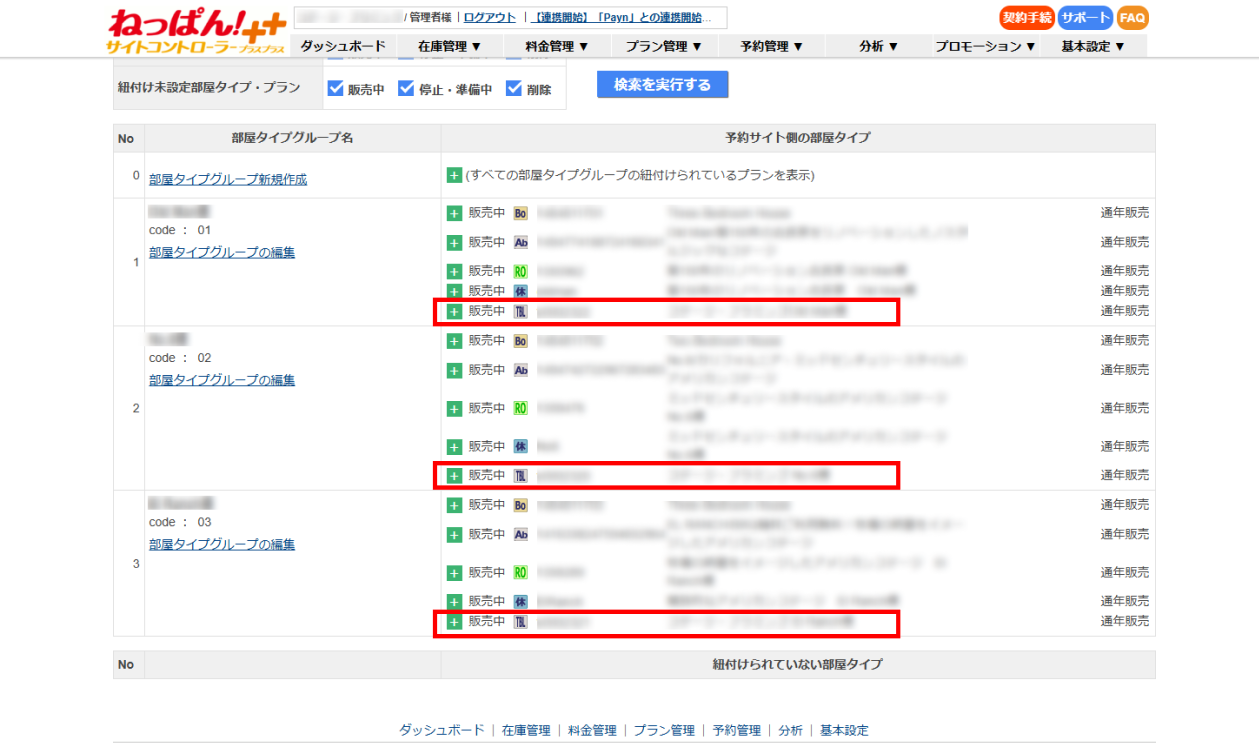Click the blue サポート badge
The height and width of the screenshot is (748, 1259).
(x=1085, y=18)
